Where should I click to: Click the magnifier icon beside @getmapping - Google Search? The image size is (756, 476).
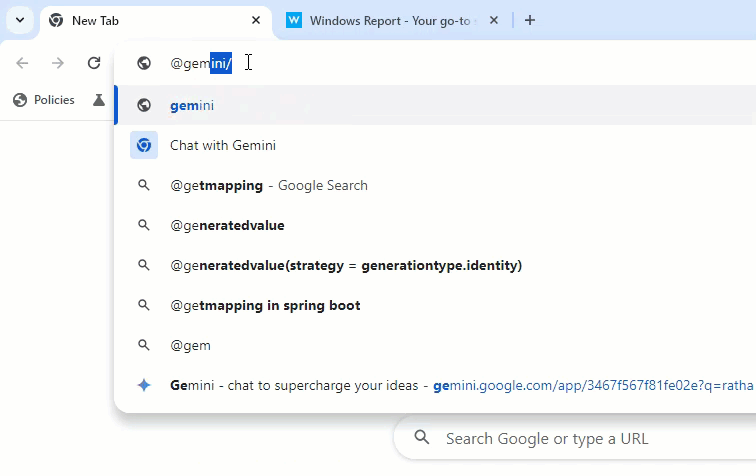coord(144,185)
